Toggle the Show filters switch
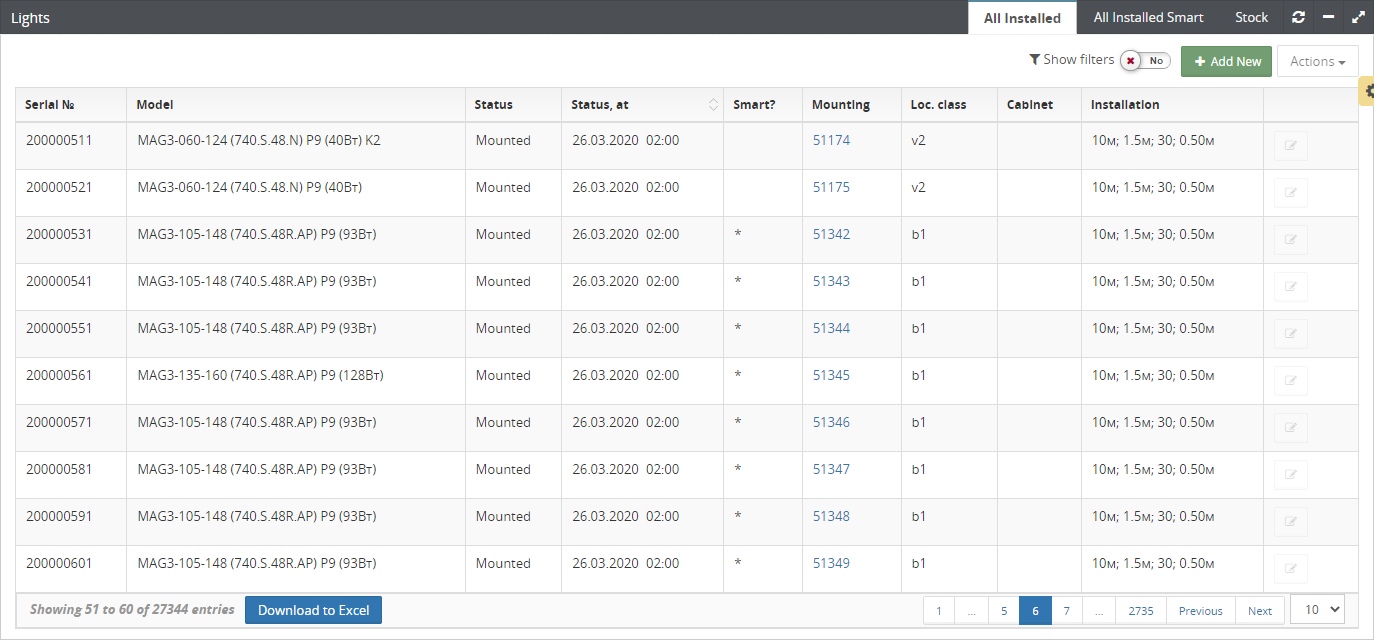This screenshot has height=640, width=1374. 1145,61
